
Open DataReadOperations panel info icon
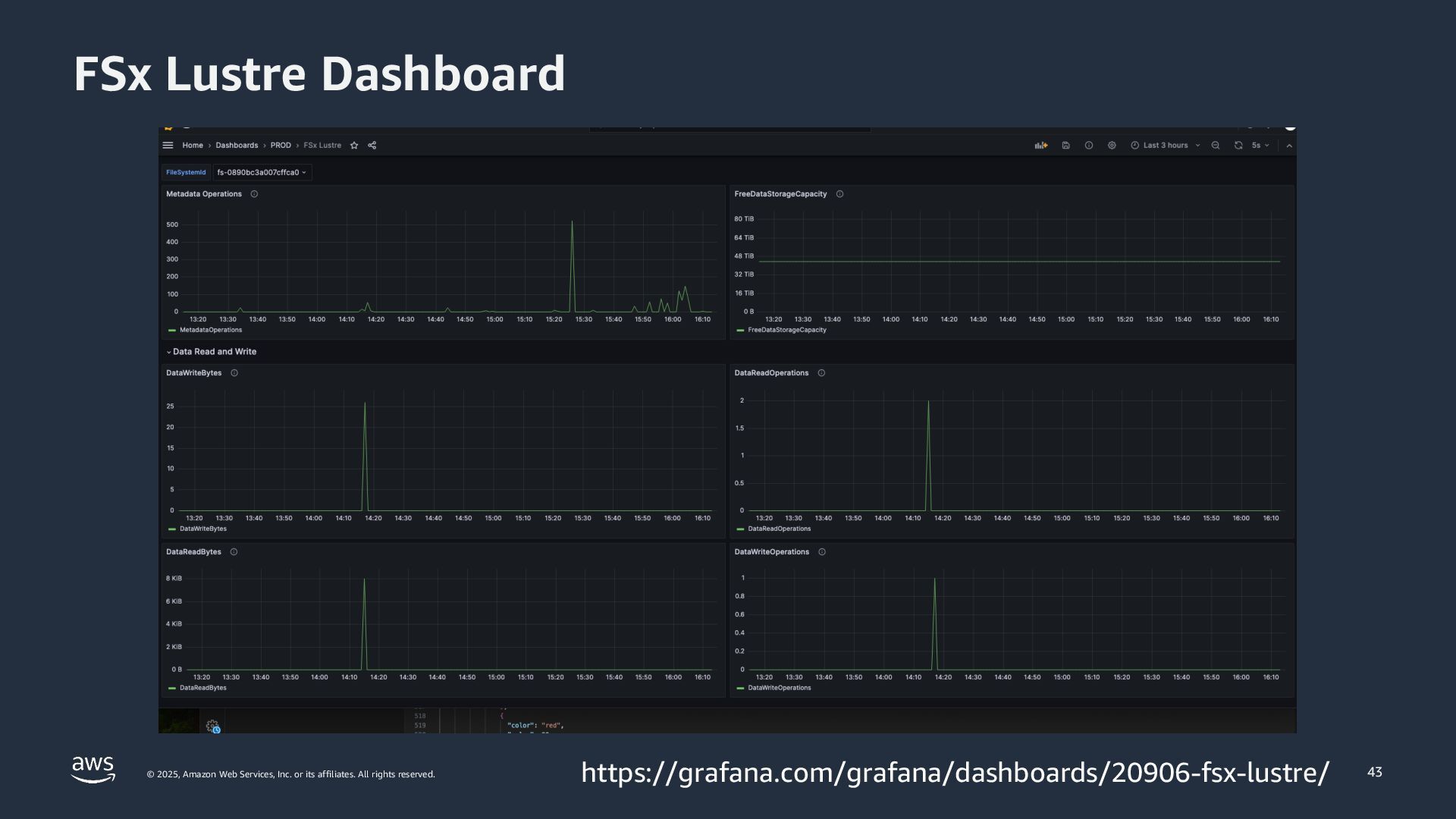(821, 373)
